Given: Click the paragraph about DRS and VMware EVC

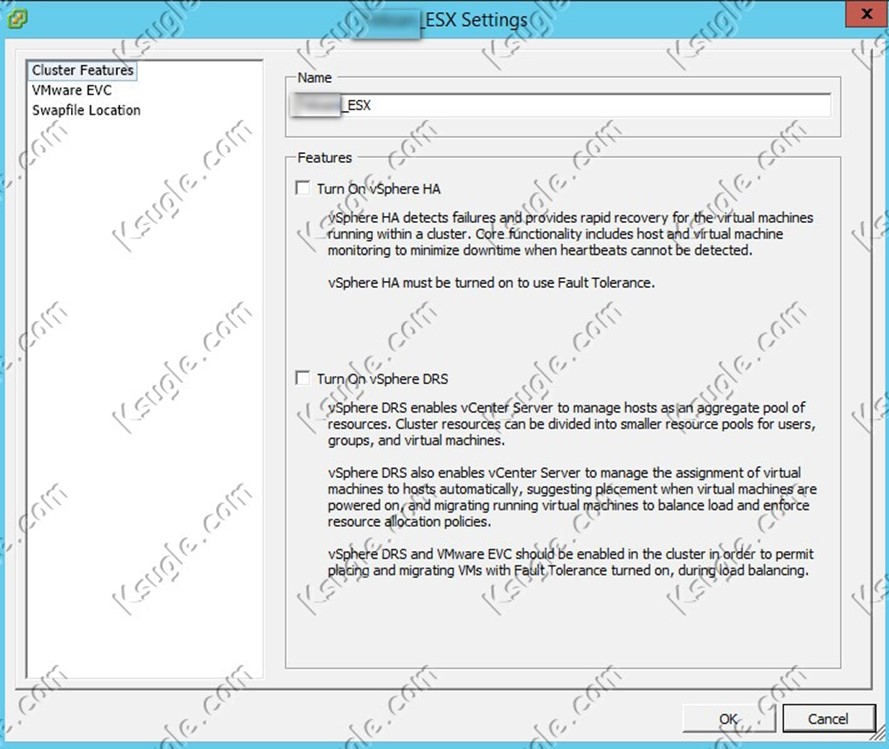Looking at the screenshot, I should pos(567,561).
